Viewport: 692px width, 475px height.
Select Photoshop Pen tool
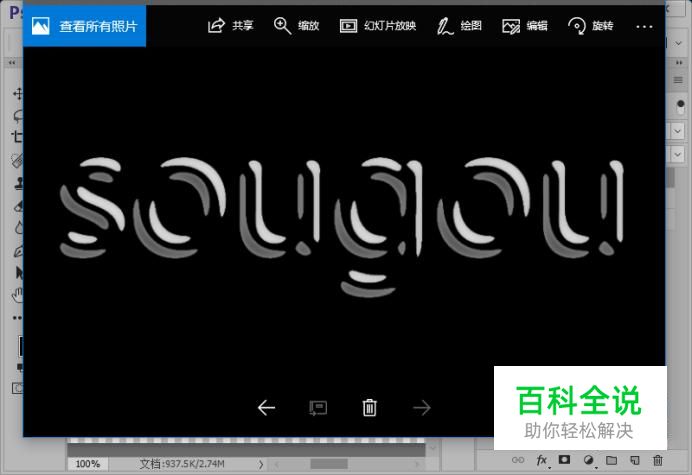(x=19, y=252)
